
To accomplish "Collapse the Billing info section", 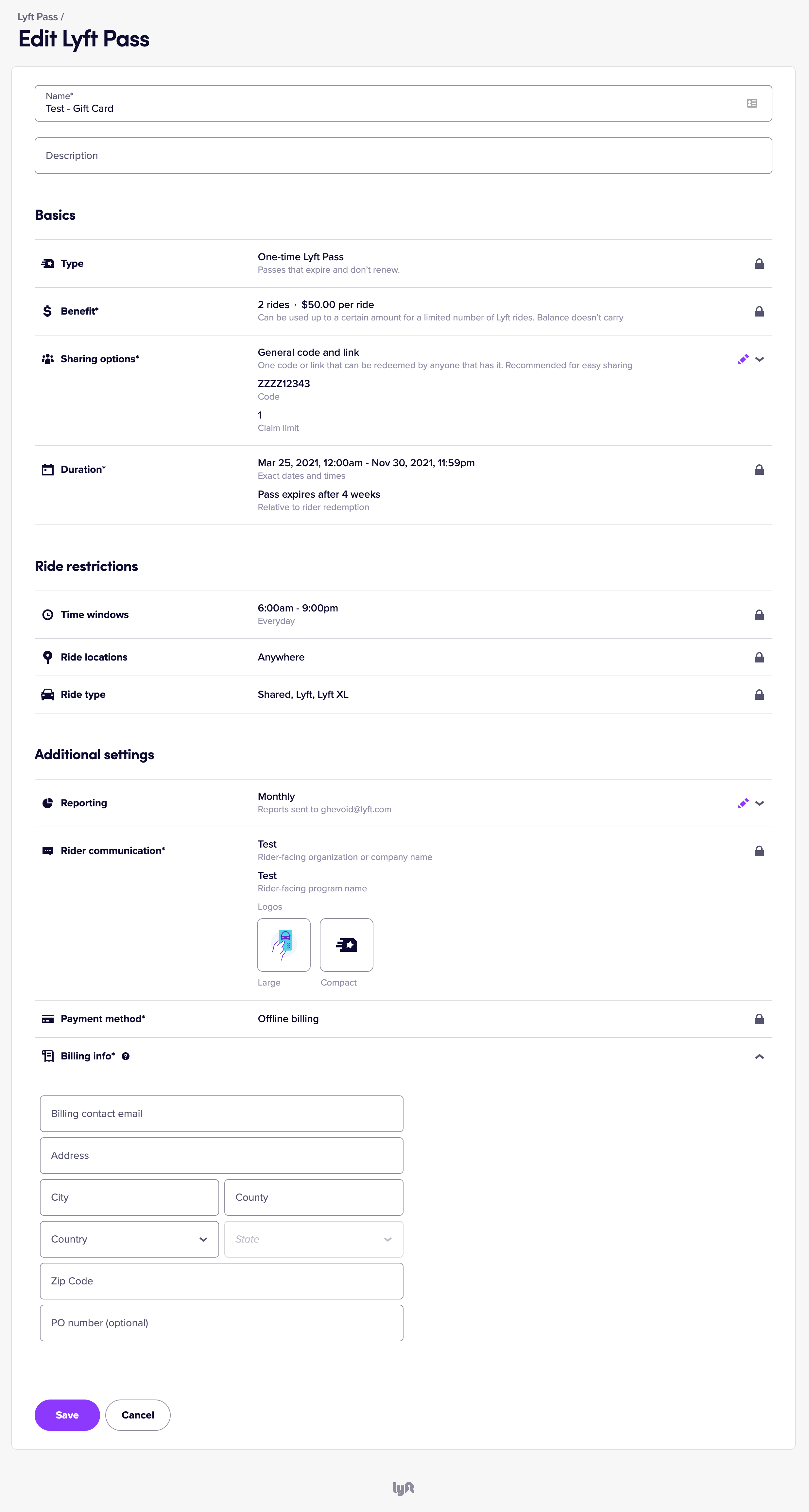I will (759, 1057).
